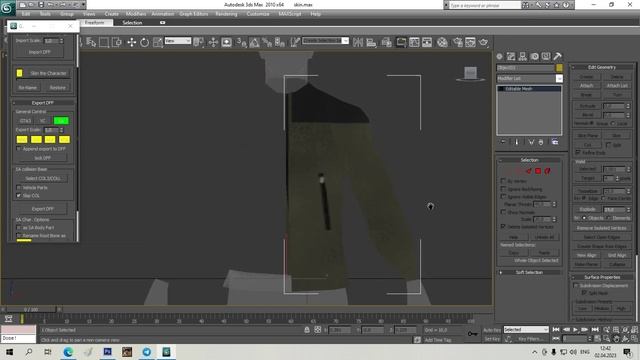Toggle the Window/Crossing selection icon
Image resolution: width=640 pixels, height=360 pixels.
coord(117,42)
